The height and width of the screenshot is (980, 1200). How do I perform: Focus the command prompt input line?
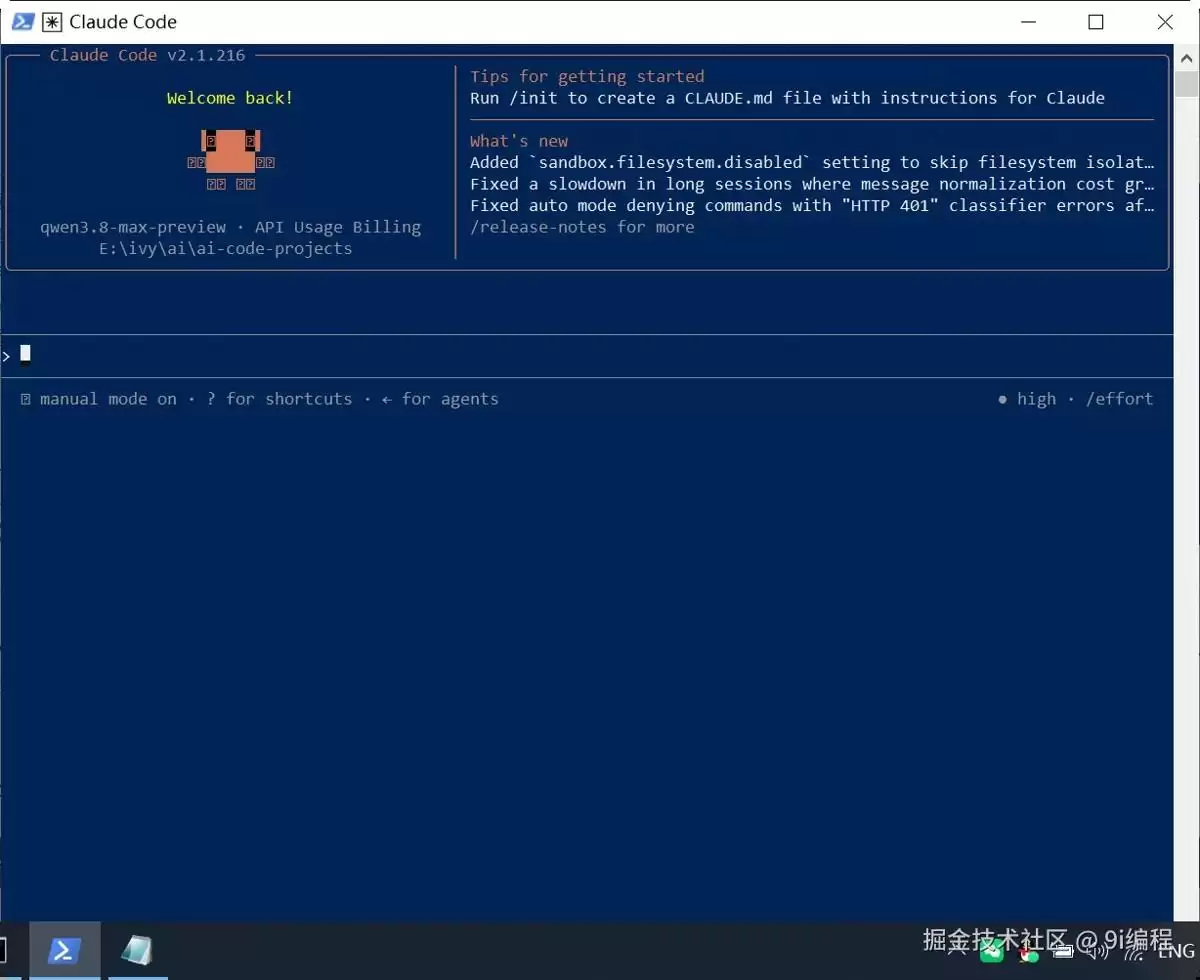[x=588, y=356]
